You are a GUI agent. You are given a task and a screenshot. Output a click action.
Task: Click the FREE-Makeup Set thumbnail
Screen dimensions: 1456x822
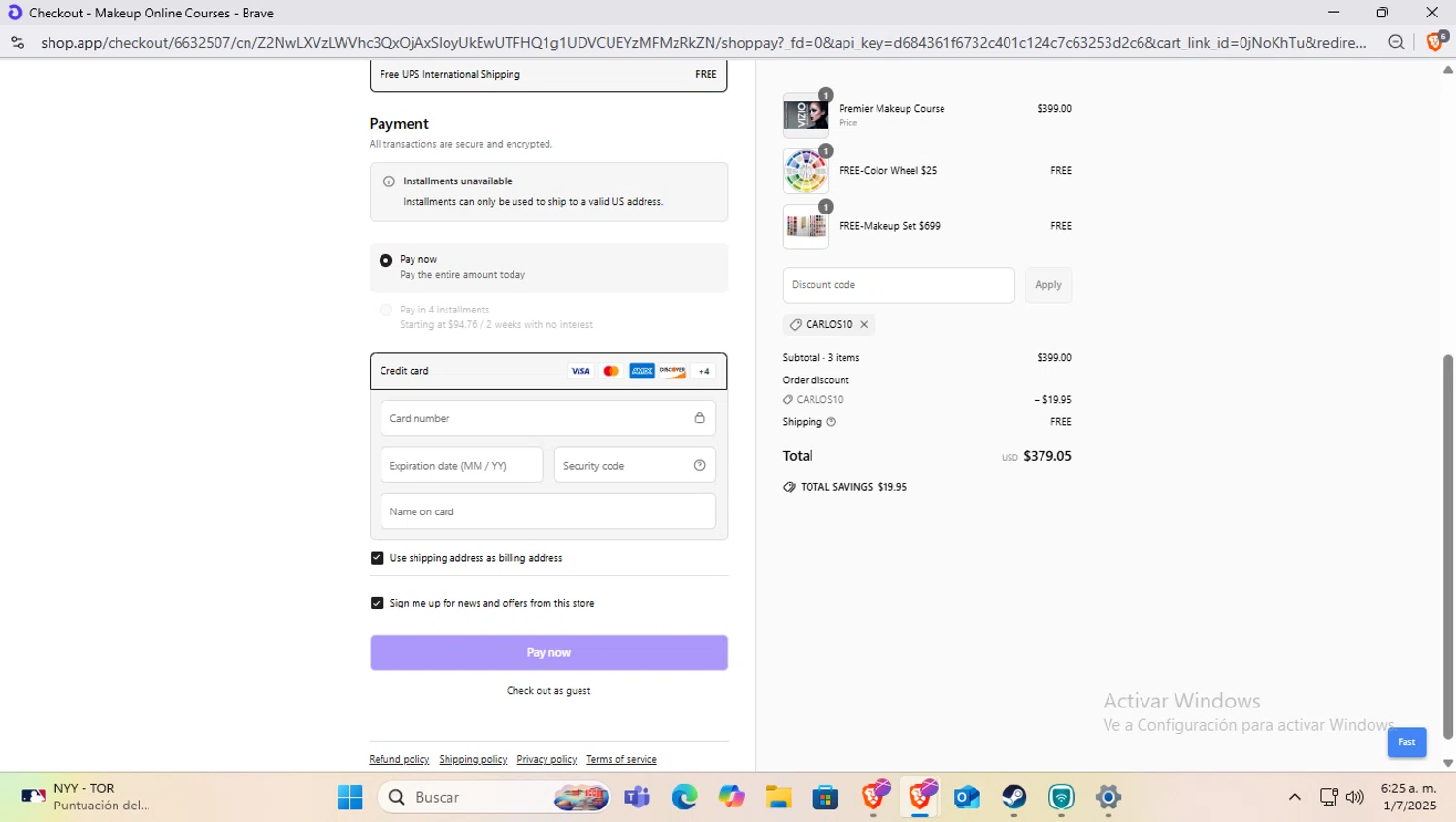806,227
